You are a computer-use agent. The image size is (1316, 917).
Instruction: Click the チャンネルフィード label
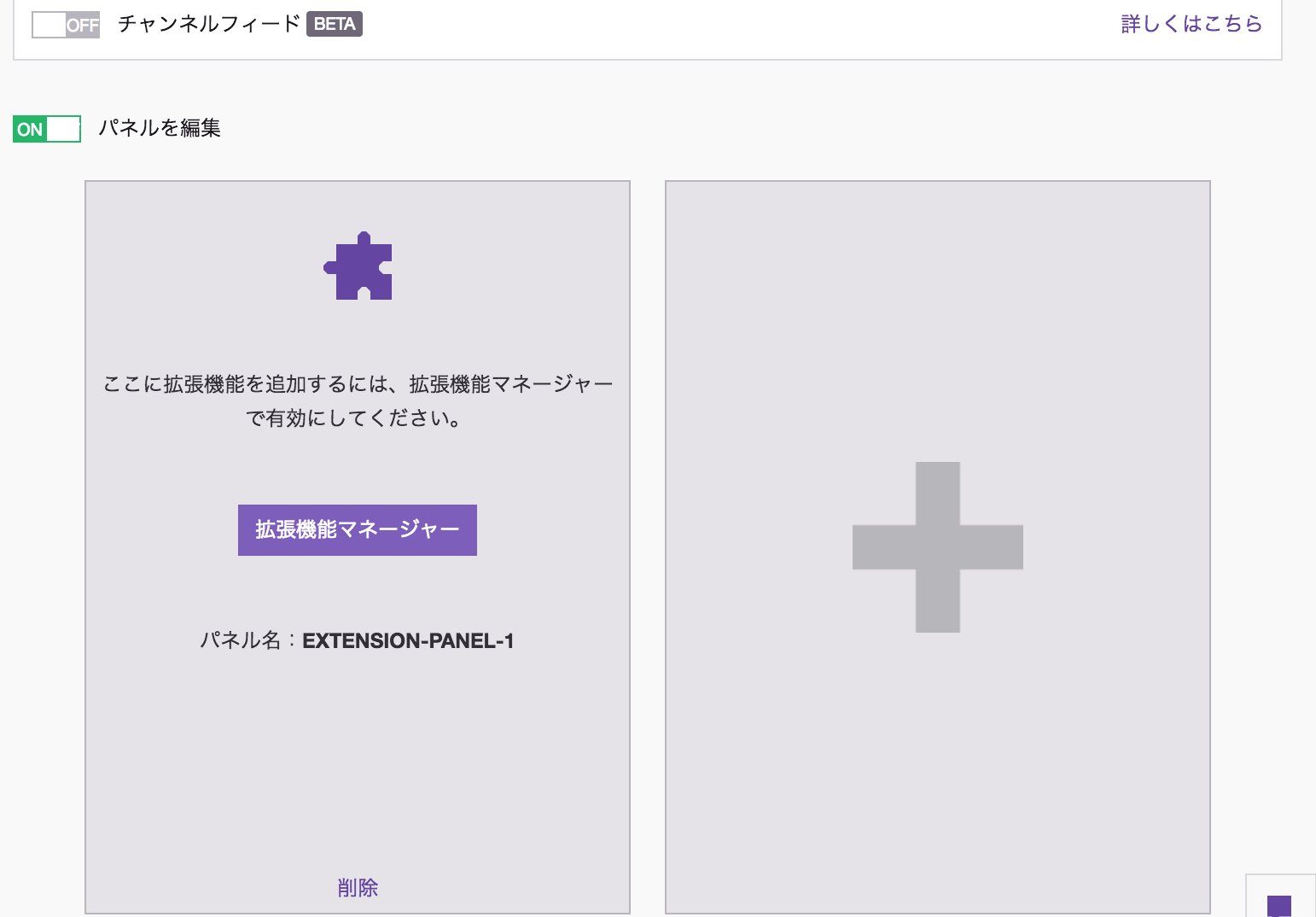click(x=209, y=24)
